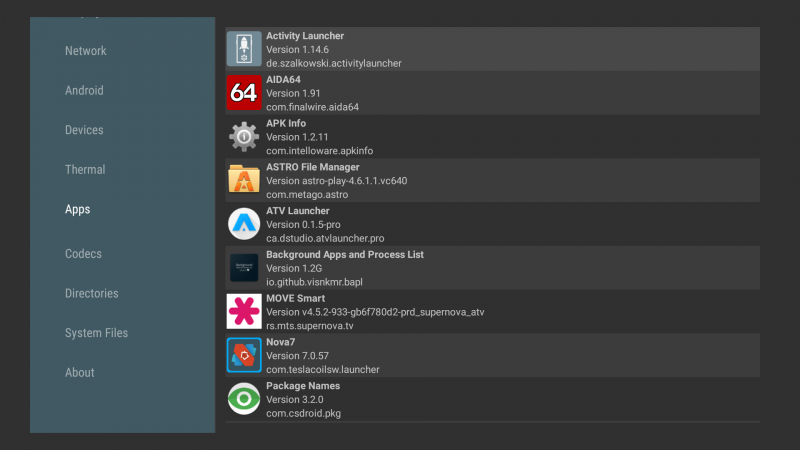Click package name com.finalwire.aida64
This screenshot has height=450, width=800.
(312, 107)
